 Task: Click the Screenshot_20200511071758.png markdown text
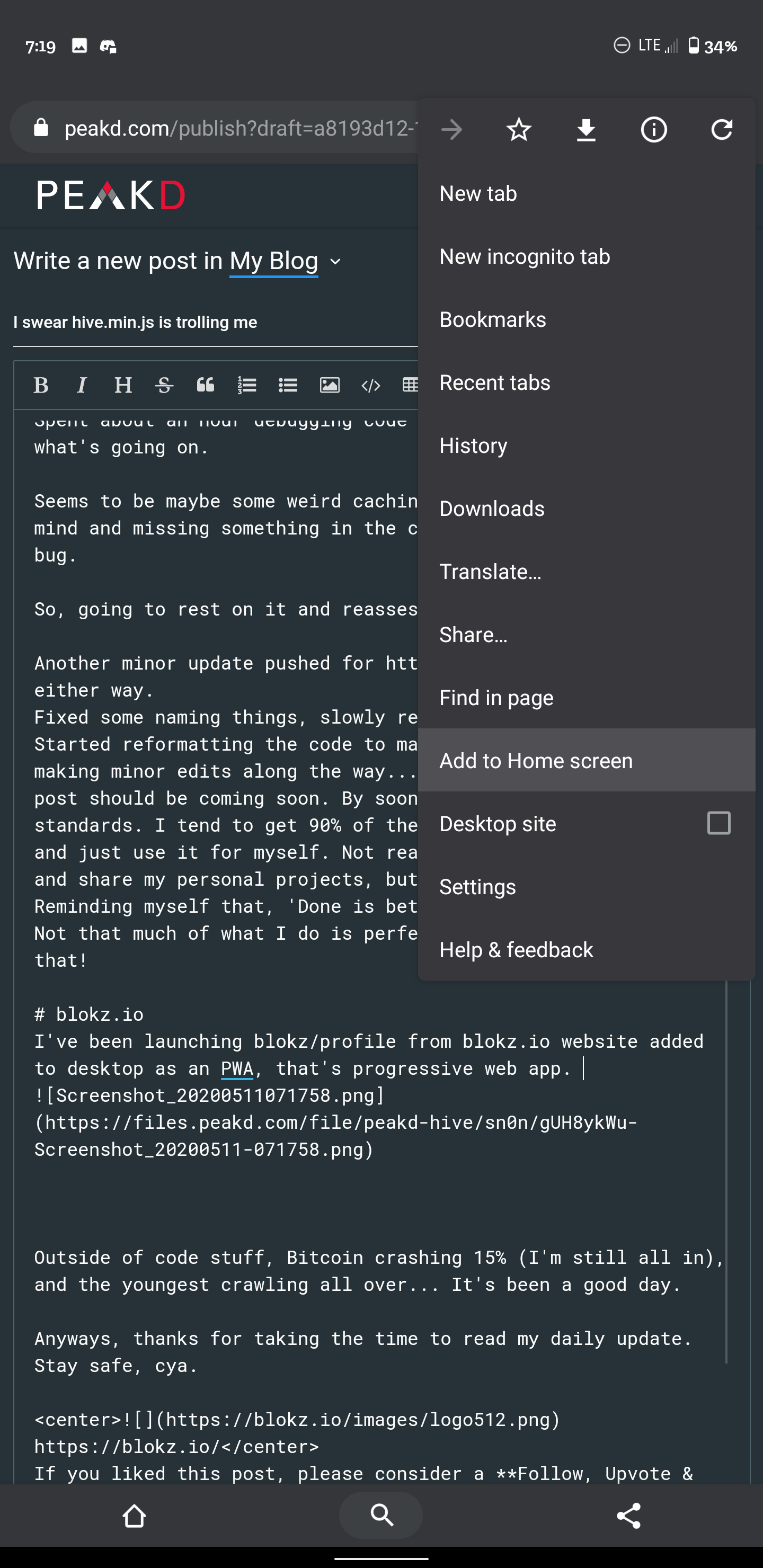click(209, 1095)
